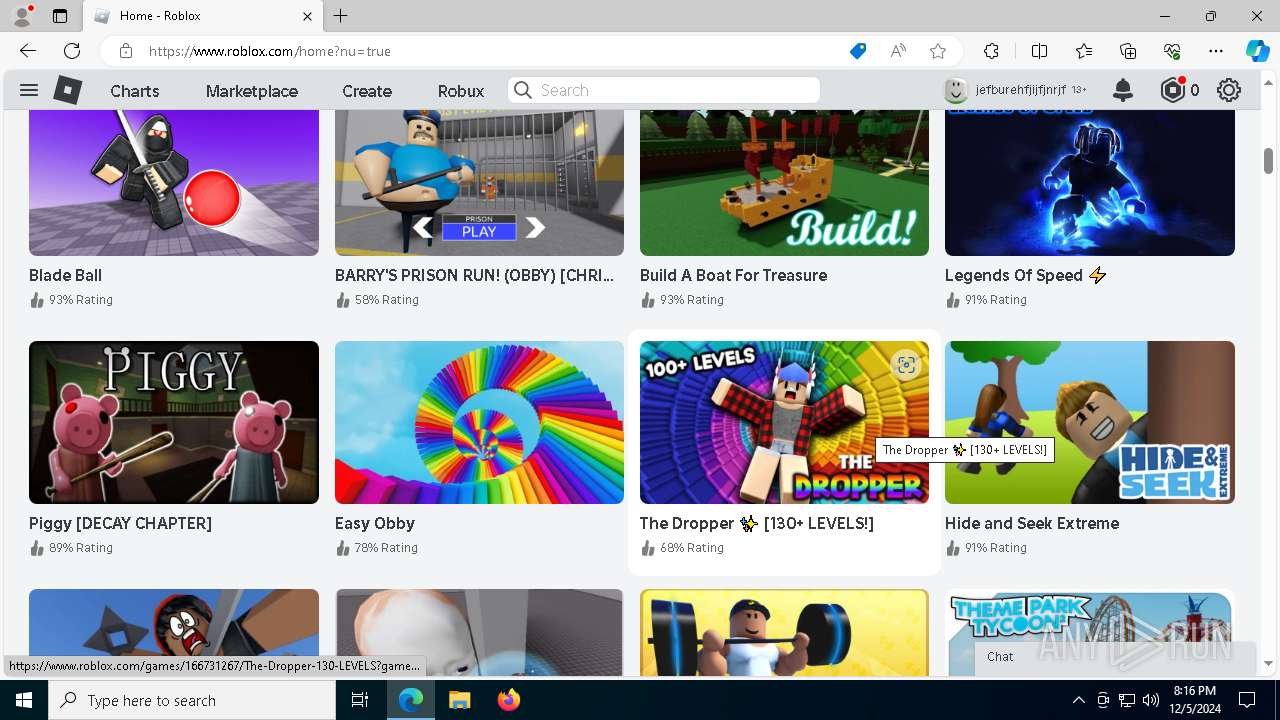Image resolution: width=1280 pixels, height=720 pixels.
Task: Click the shopping tag icon in address bar
Action: (858, 51)
